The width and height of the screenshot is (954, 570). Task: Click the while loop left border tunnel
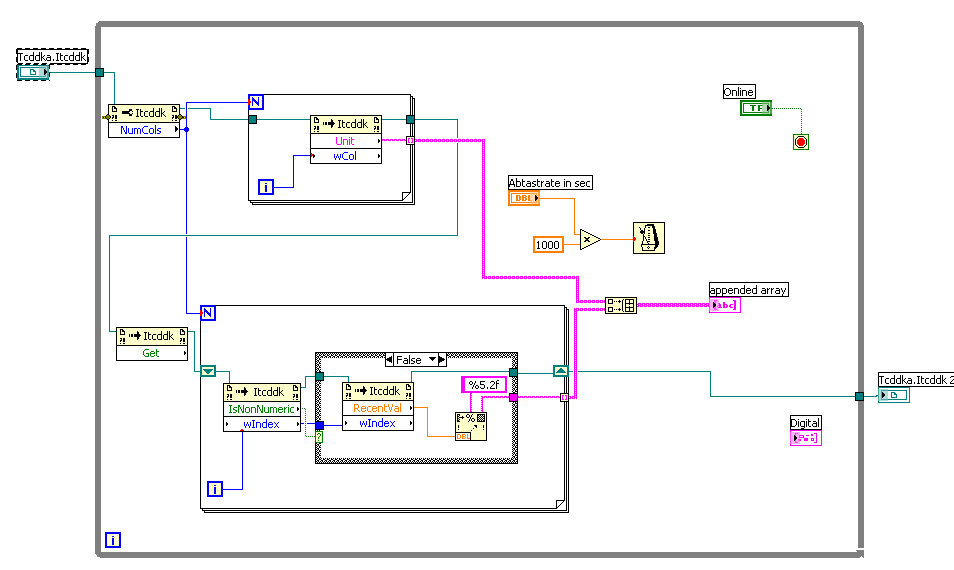[100, 72]
